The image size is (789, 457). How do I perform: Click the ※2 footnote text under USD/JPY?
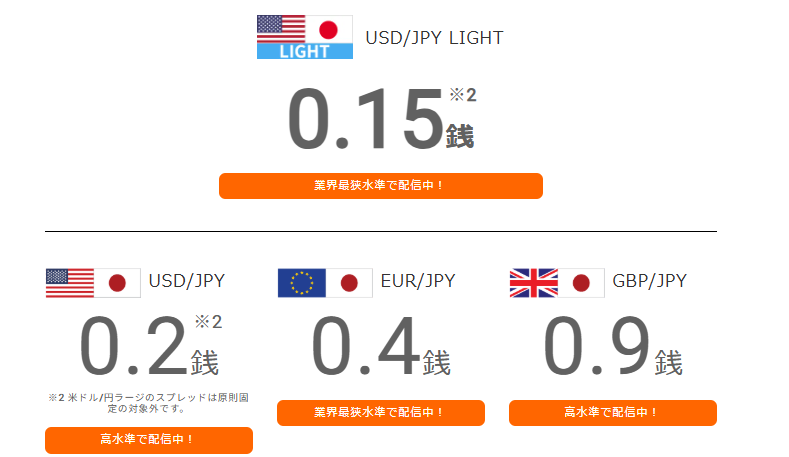(148, 403)
